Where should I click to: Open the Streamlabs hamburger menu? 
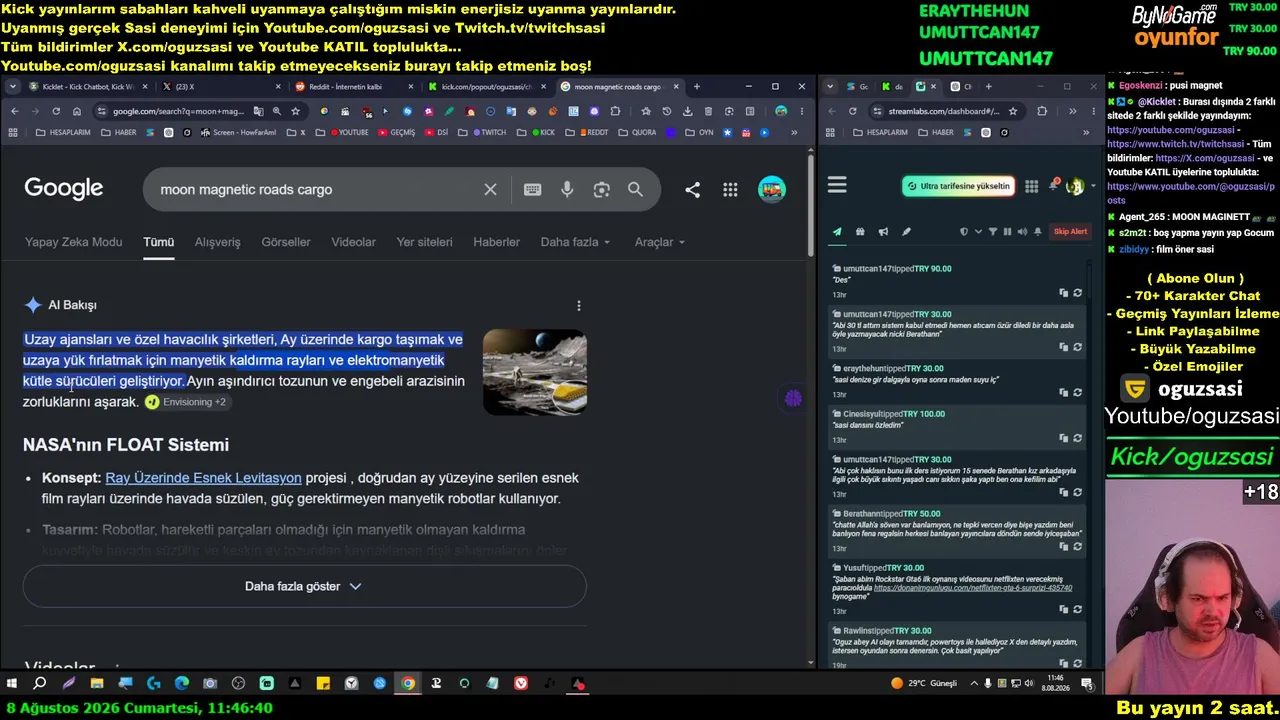[837, 185]
